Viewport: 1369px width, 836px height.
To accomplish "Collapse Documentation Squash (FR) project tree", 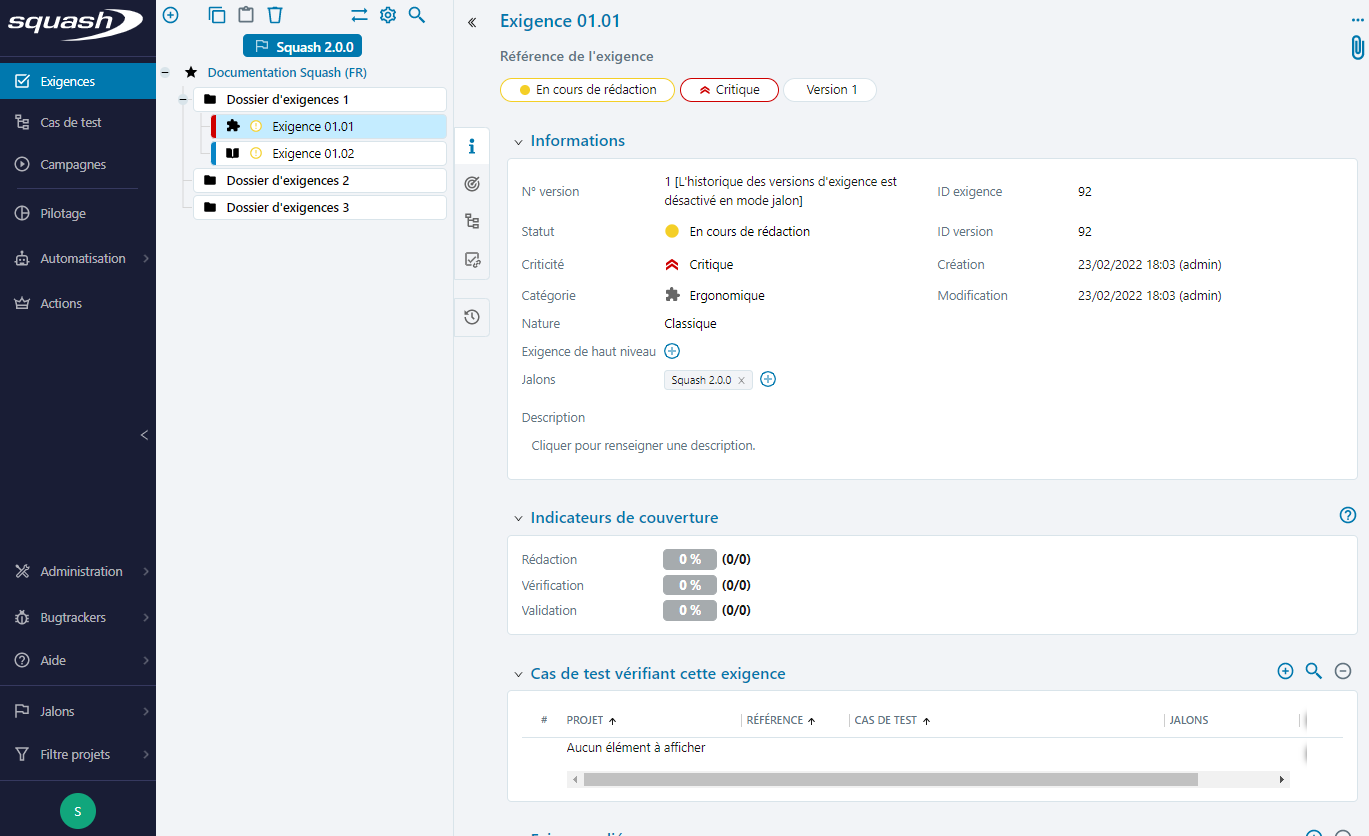I will point(165,73).
